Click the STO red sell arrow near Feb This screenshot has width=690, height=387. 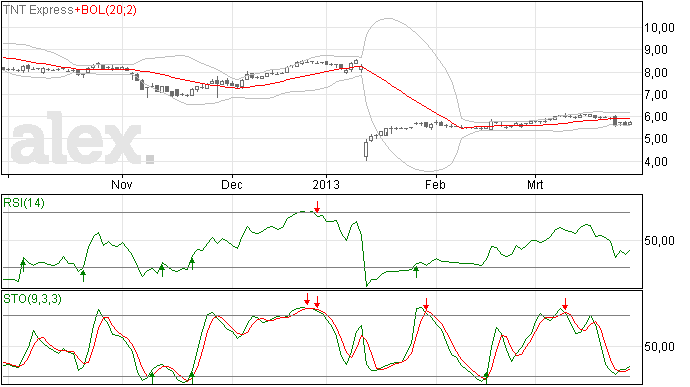(426, 304)
